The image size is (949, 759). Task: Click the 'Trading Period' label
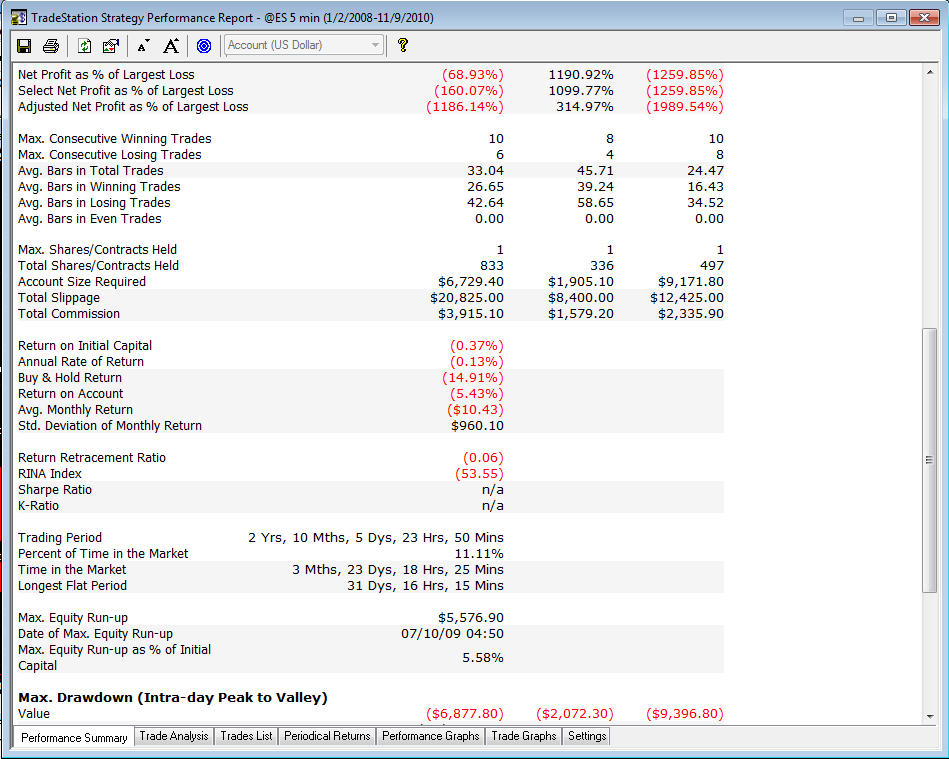pos(60,537)
